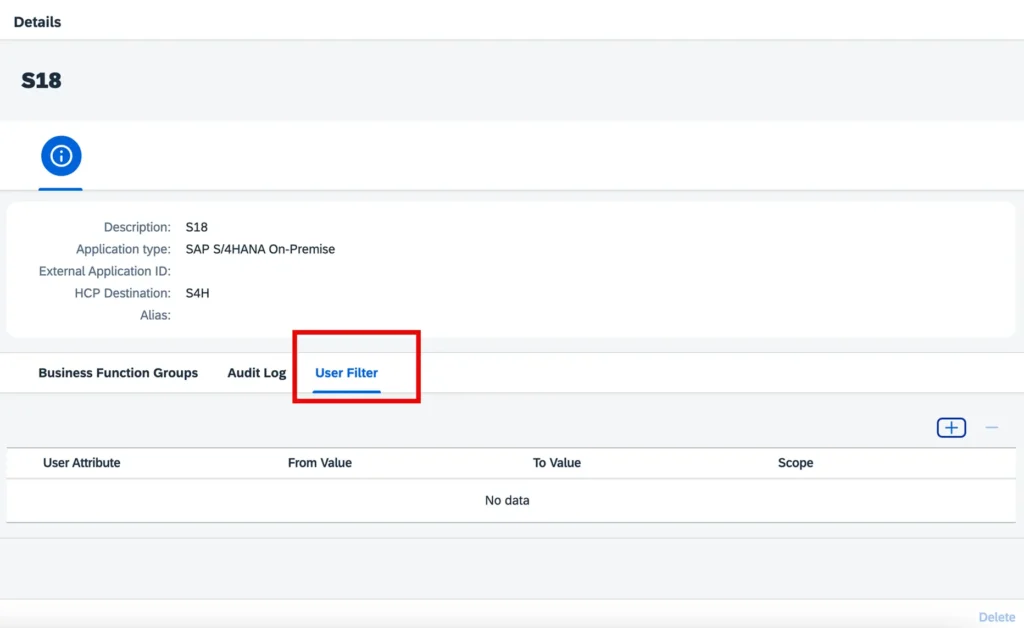Open the information icon tab

point(61,156)
